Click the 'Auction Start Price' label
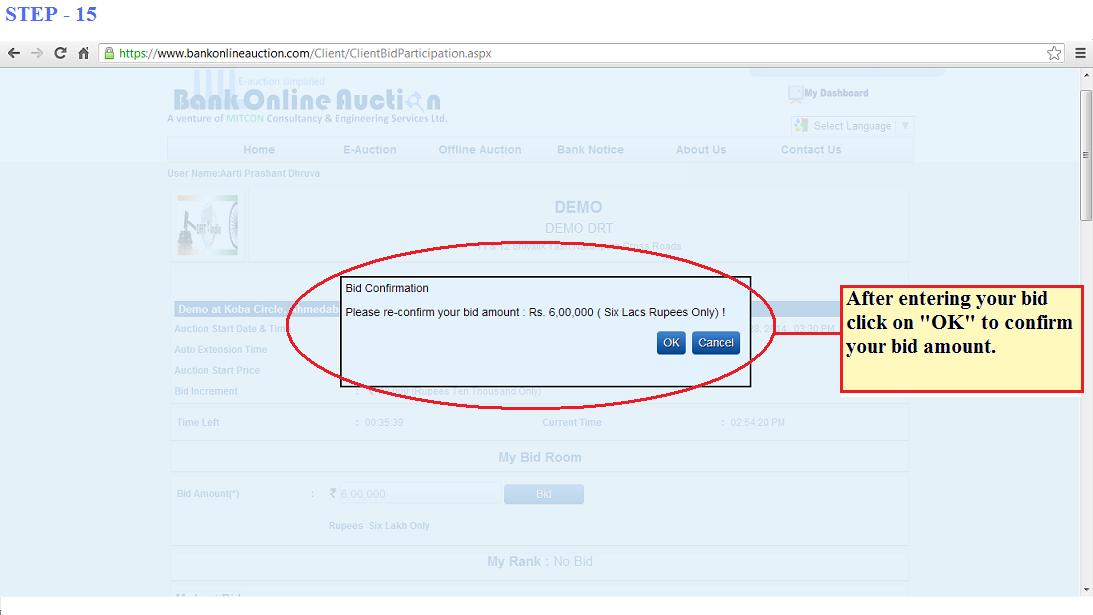 [217, 370]
